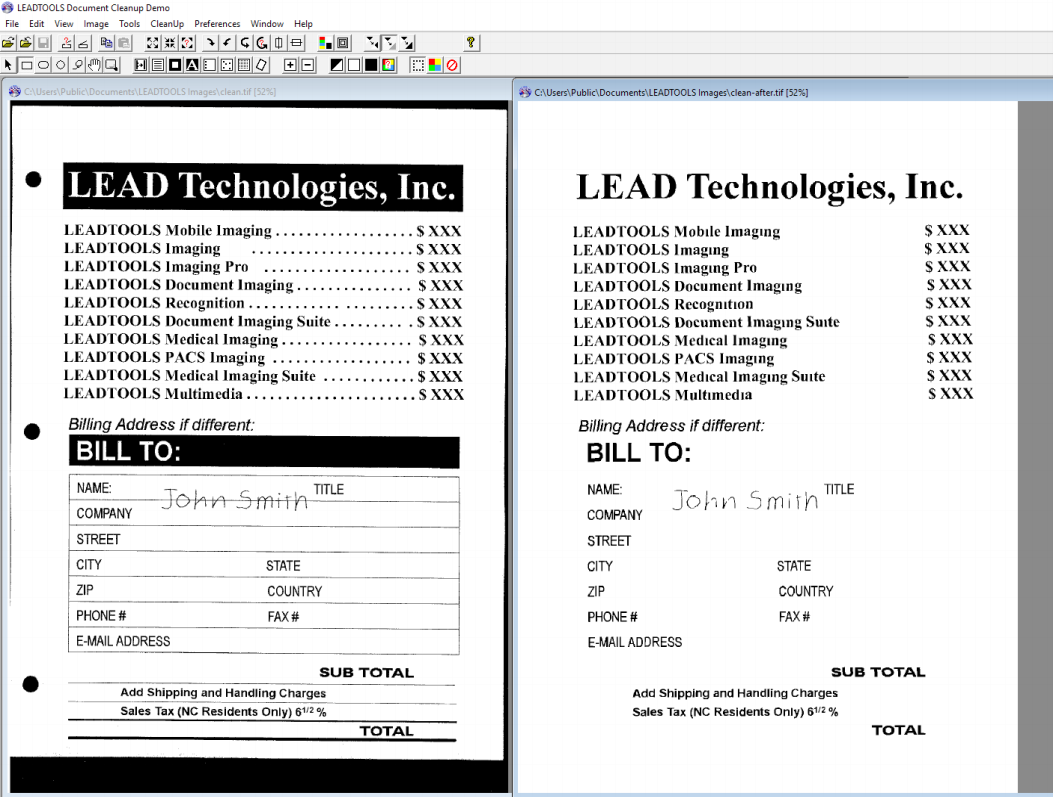Click the tilted page deskew icon

[x=261, y=65]
